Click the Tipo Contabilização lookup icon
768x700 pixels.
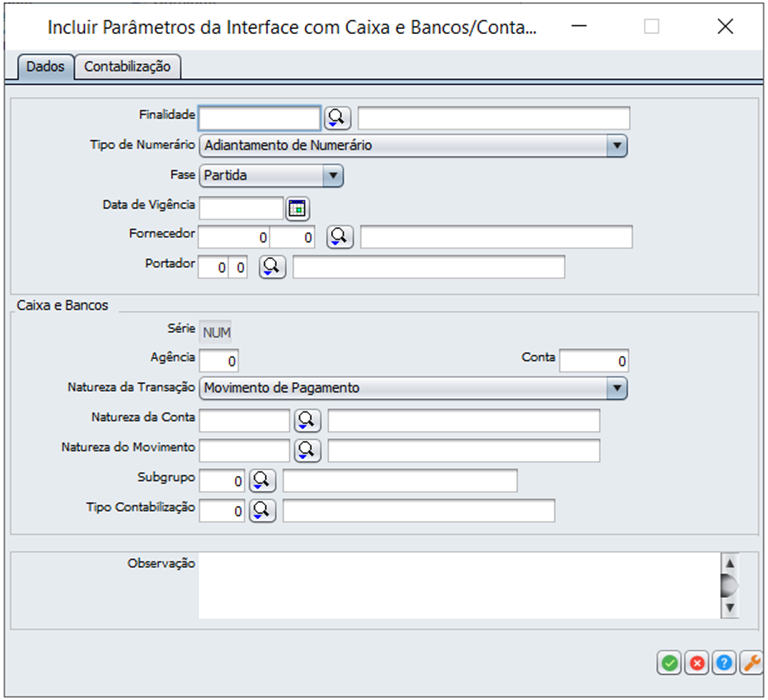(x=262, y=511)
